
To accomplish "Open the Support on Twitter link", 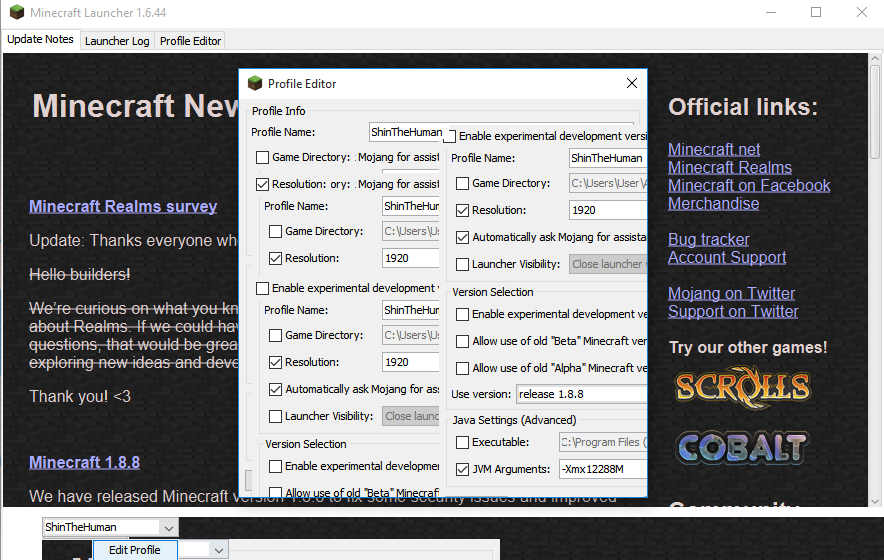I will click(x=733, y=312).
